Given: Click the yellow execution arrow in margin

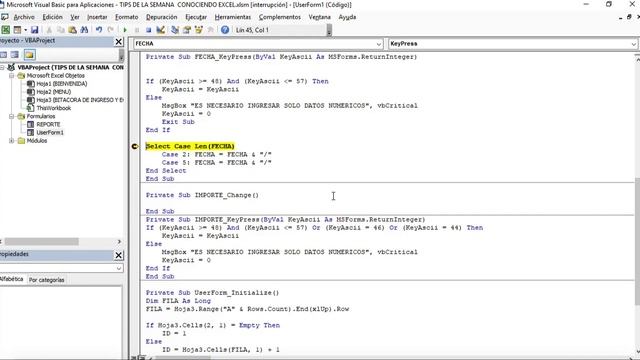Looking at the screenshot, I should point(135,146).
